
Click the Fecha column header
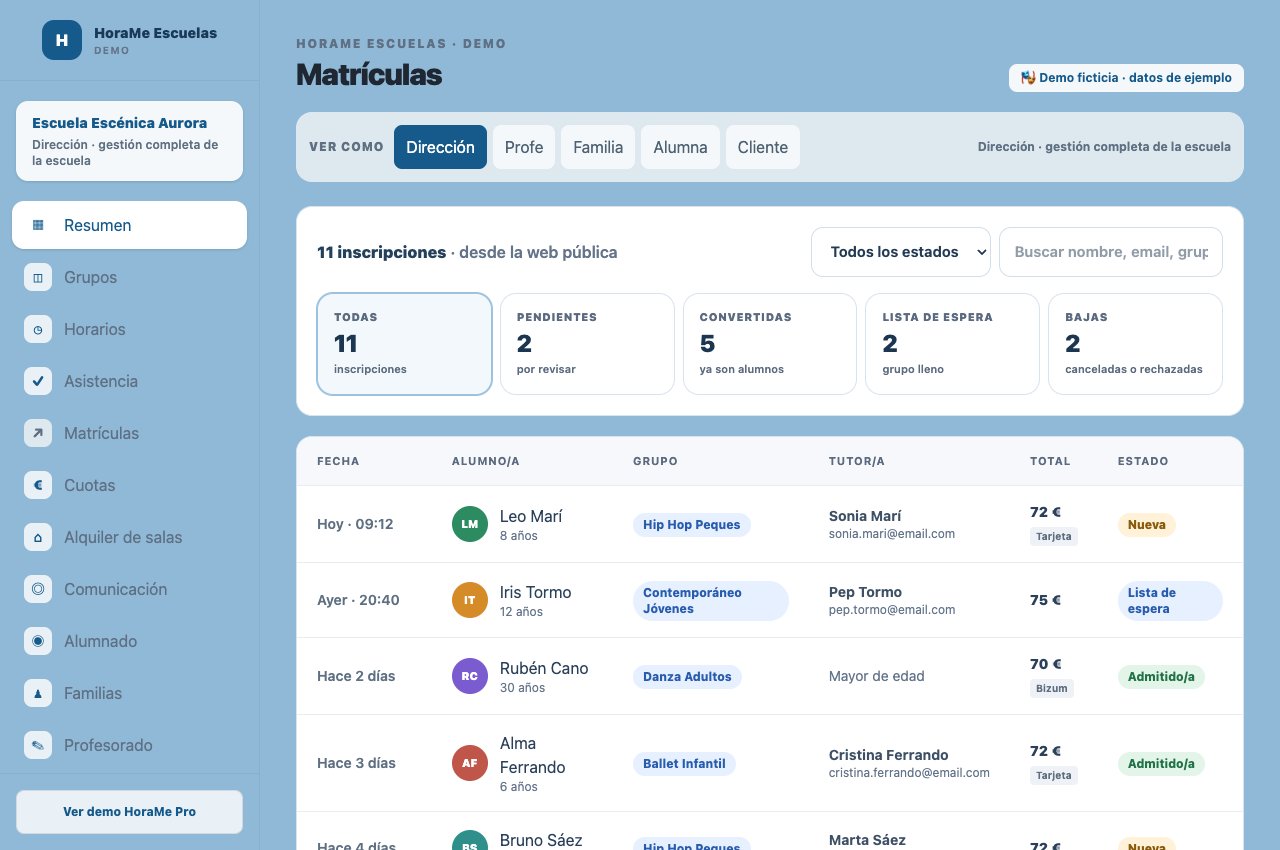338,461
